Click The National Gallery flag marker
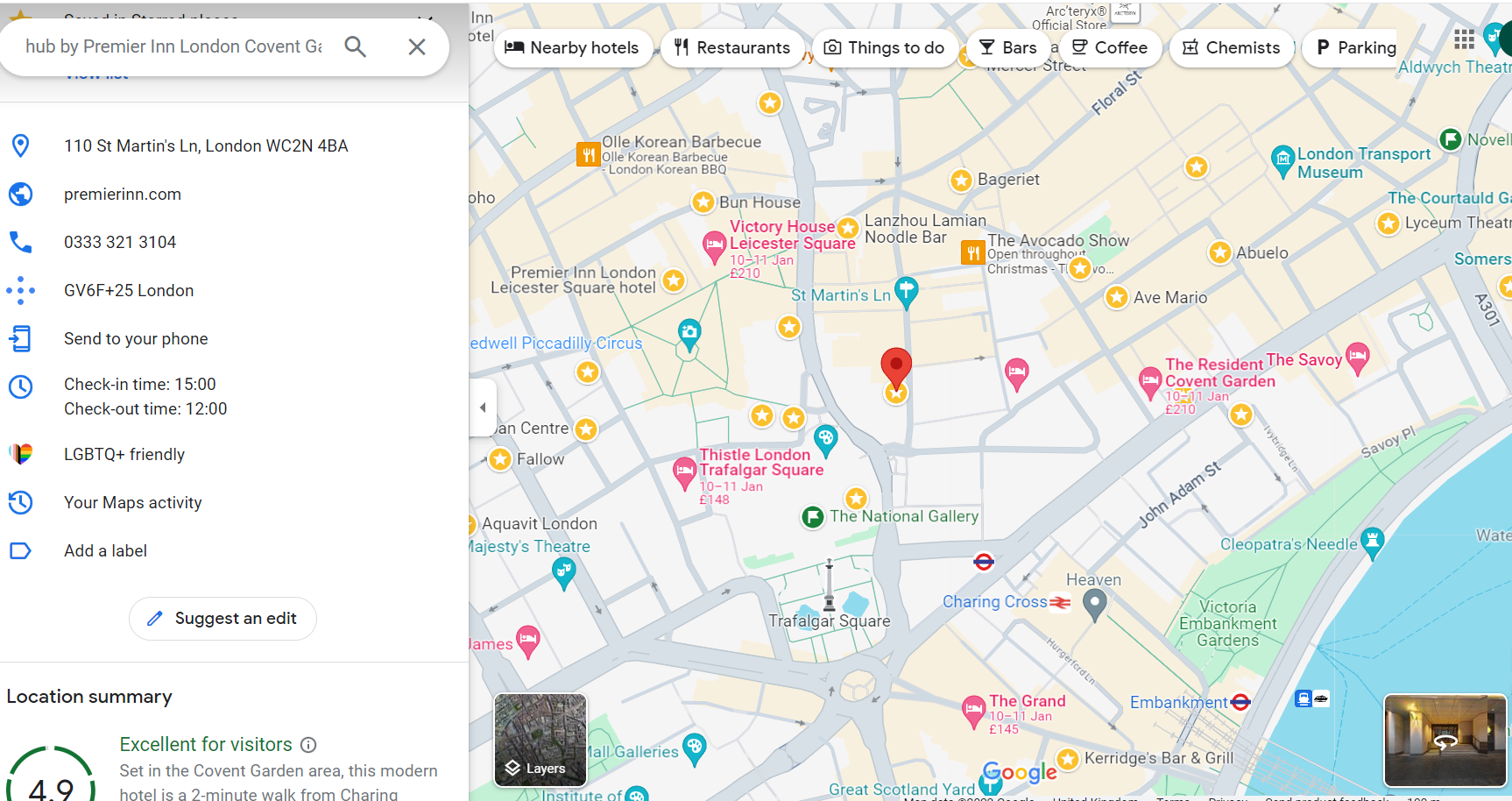This screenshot has height=801, width=1512. [813, 517]
